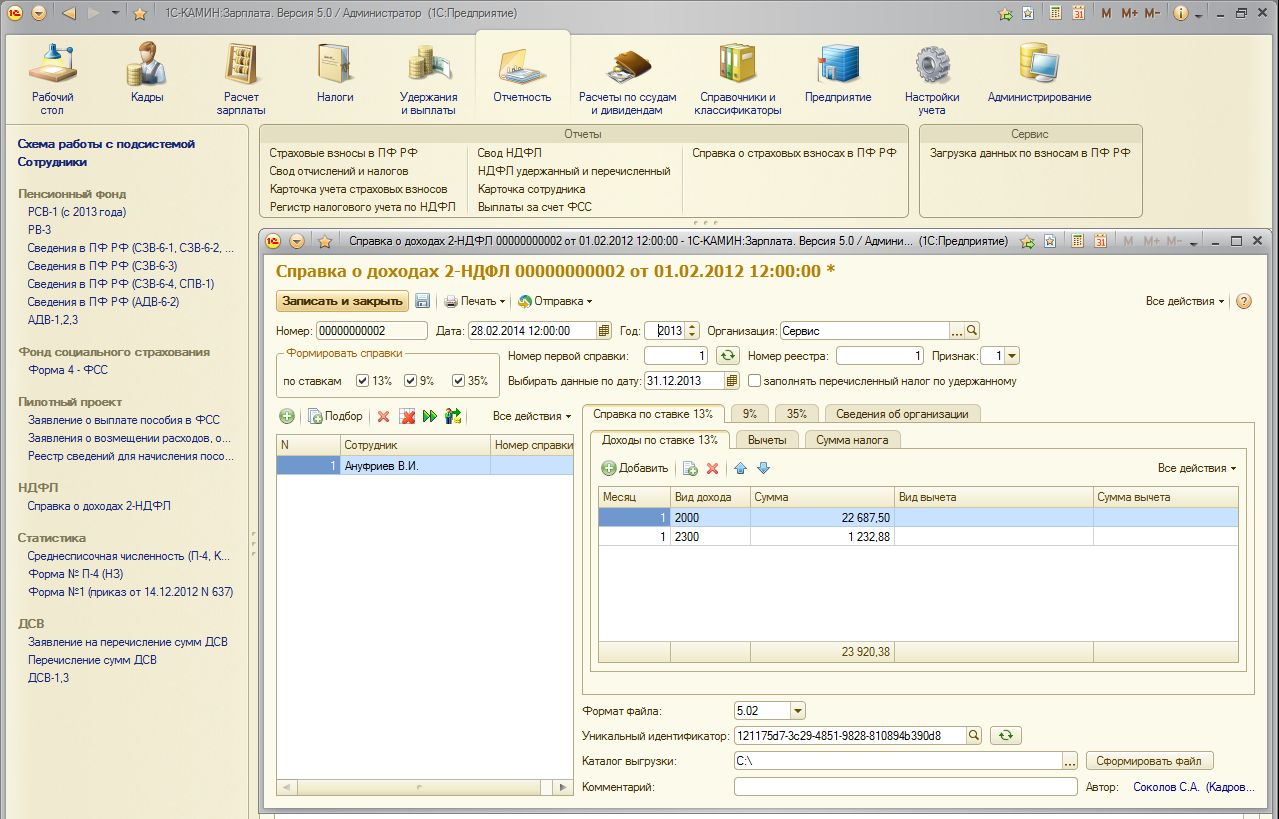The width and height of the screenshot is (1279, 819).
Task: Open the Сумма налога tab
Action: pyautogui.click(x=852, y=440)
